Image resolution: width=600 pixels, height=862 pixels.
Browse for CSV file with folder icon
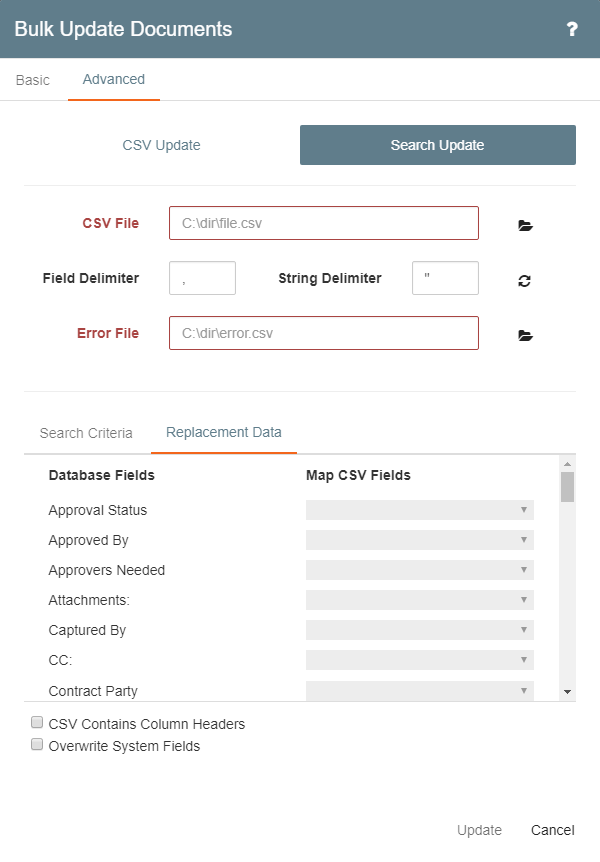[x=526, y=225]
